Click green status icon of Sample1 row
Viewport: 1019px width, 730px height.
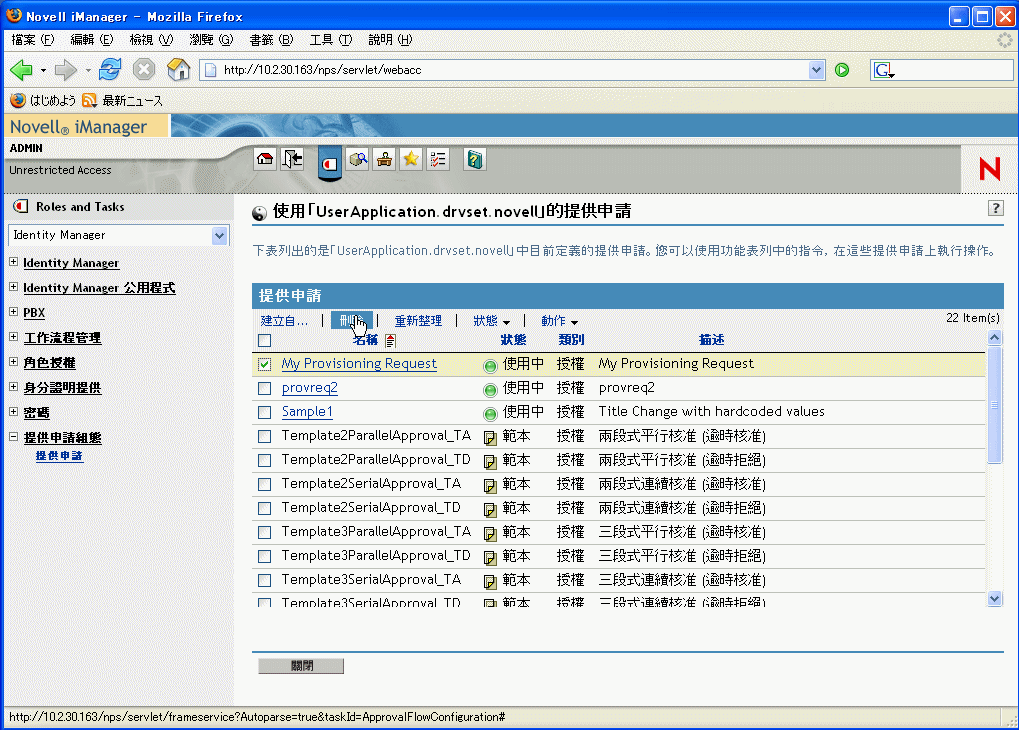490,413
